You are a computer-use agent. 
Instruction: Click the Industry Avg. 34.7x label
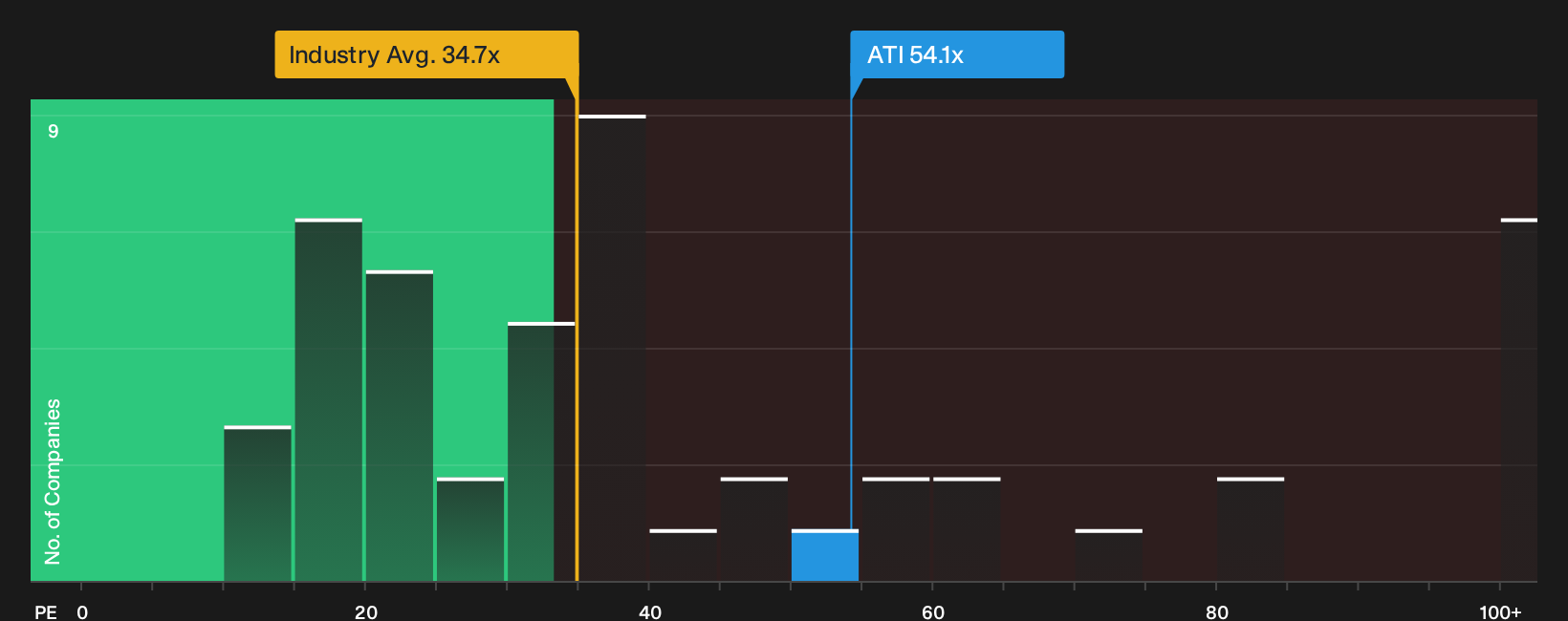point(426,54)
